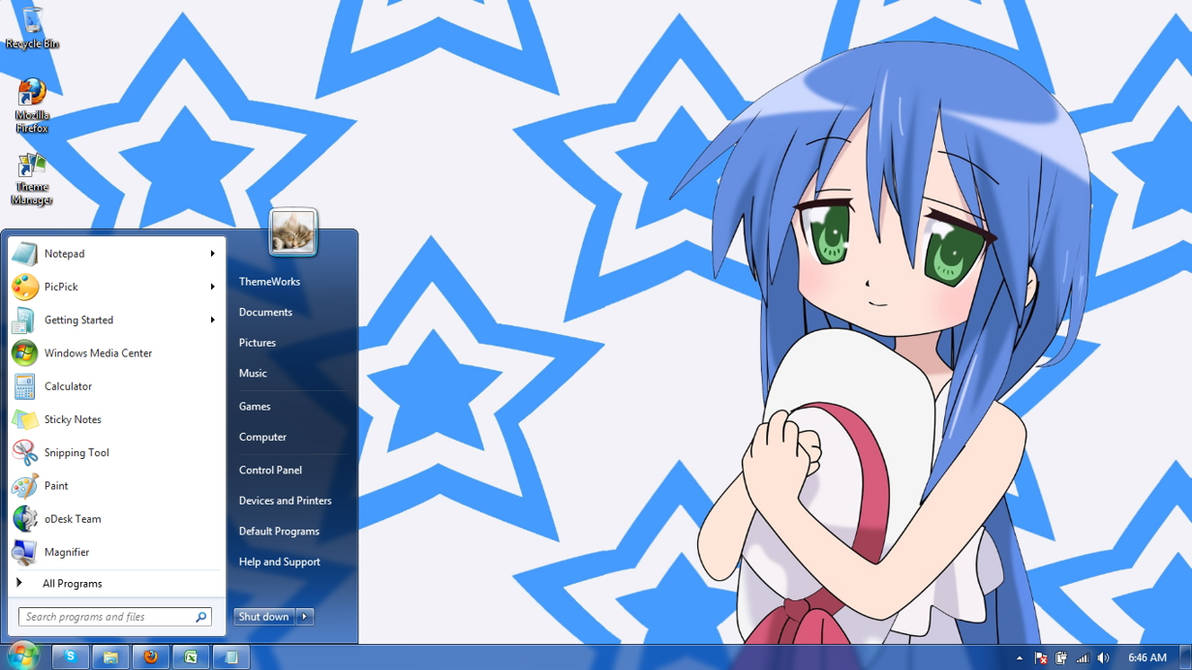
Task: Open the Shut down options arrow
Action: tap(305, 617)
